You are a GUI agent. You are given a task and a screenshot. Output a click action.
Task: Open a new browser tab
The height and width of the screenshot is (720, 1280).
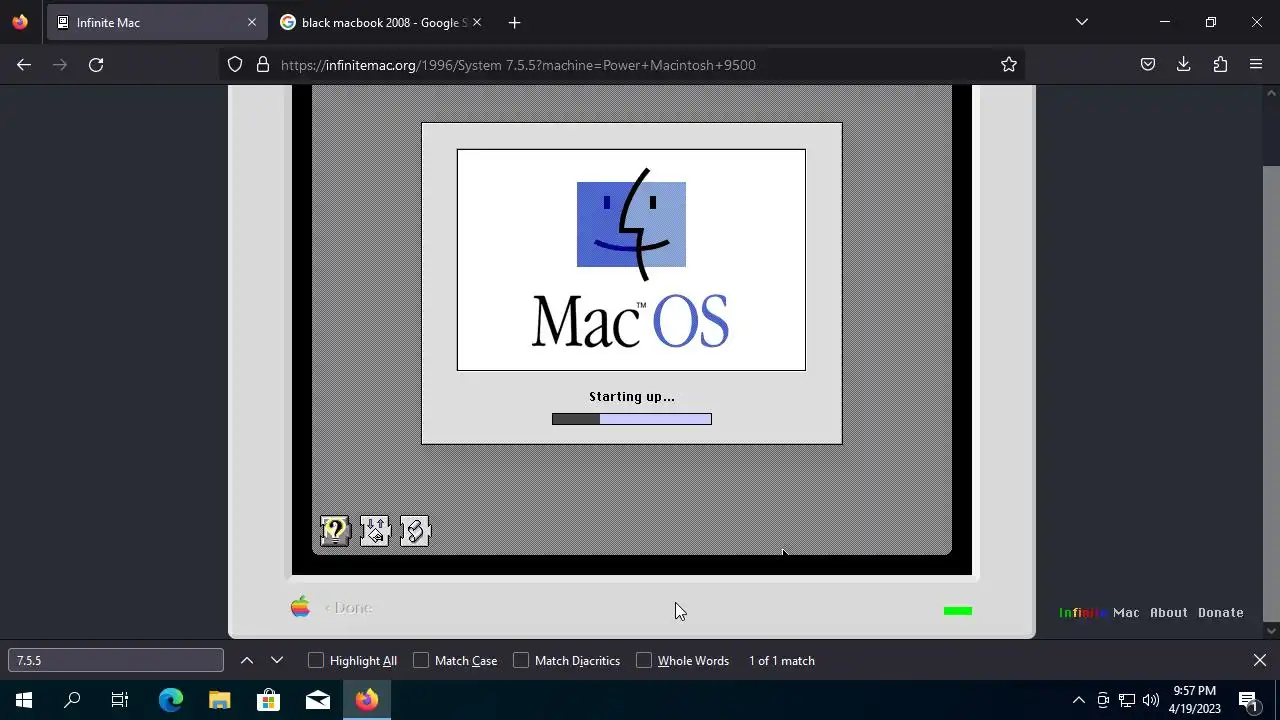pos(514,22)
